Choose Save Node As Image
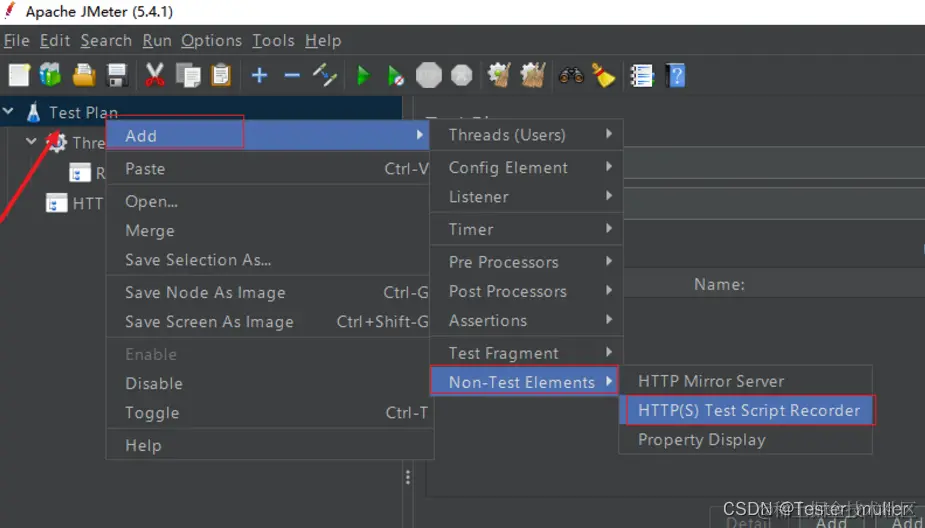Screen dimensions: 925x528 (x=268, y=293)
